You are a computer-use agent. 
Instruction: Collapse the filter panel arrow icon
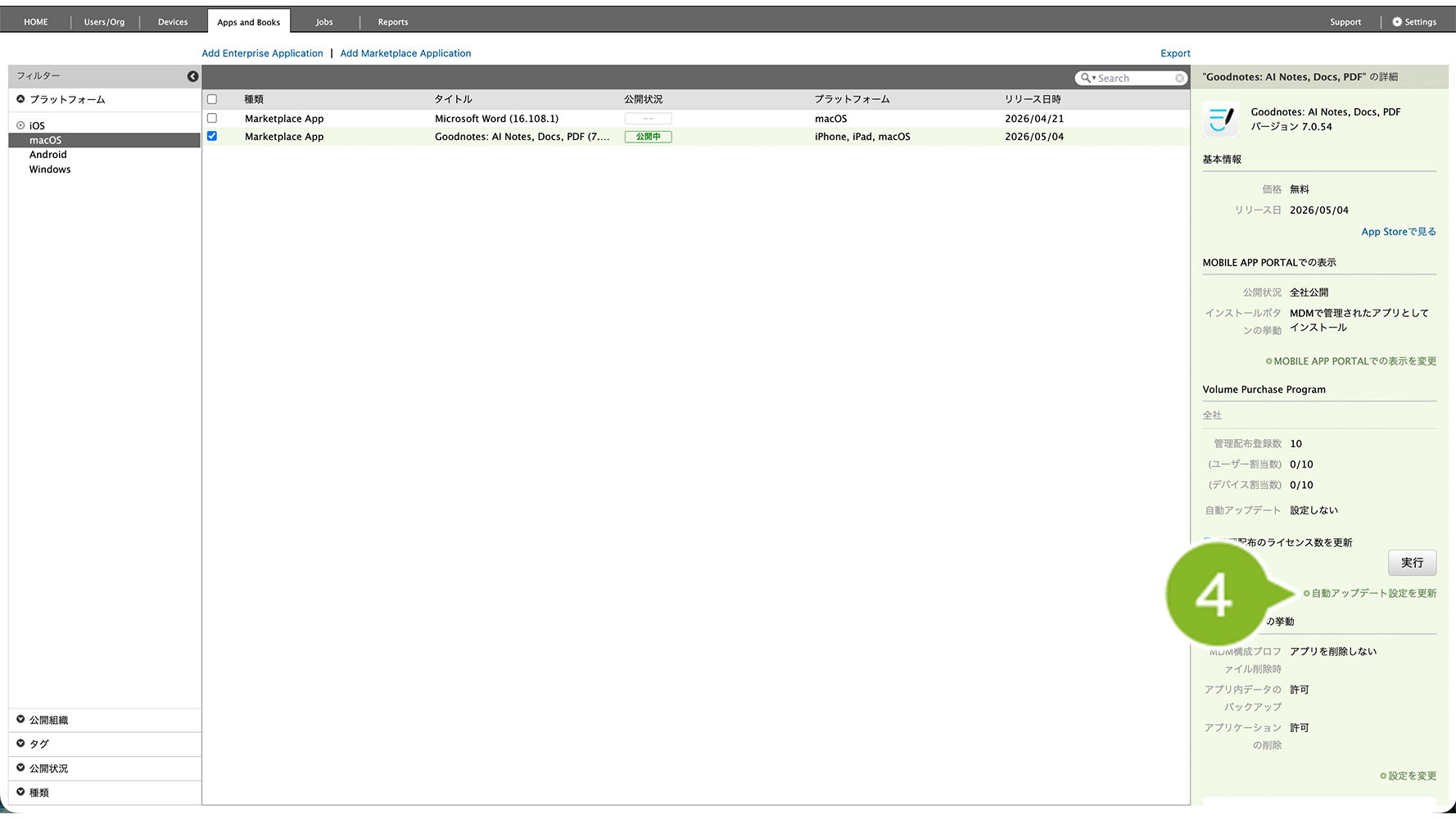tap(192, 76)
